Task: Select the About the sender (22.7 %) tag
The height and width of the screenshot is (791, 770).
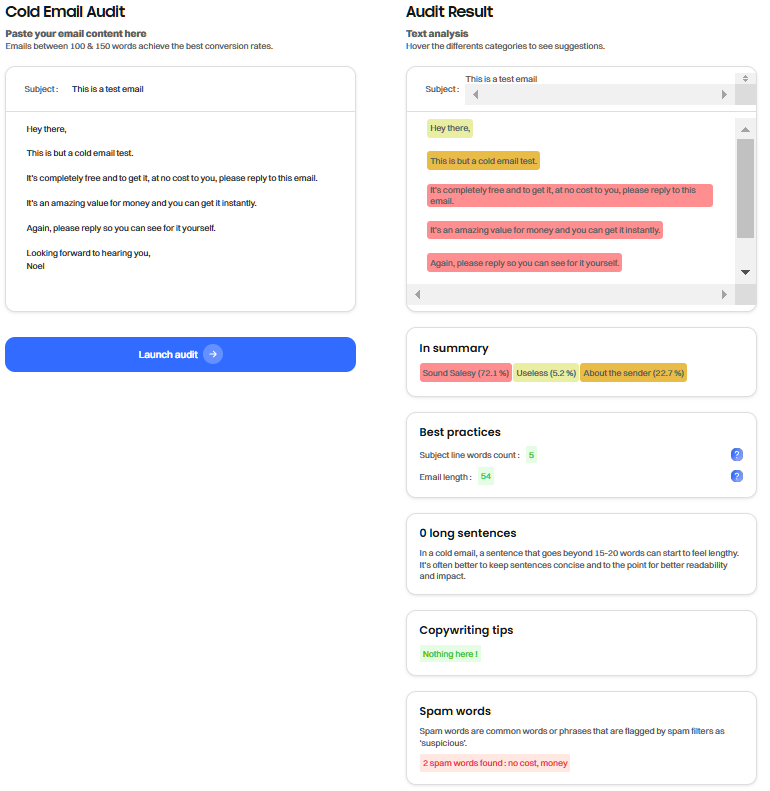Action: coord(633,373)
